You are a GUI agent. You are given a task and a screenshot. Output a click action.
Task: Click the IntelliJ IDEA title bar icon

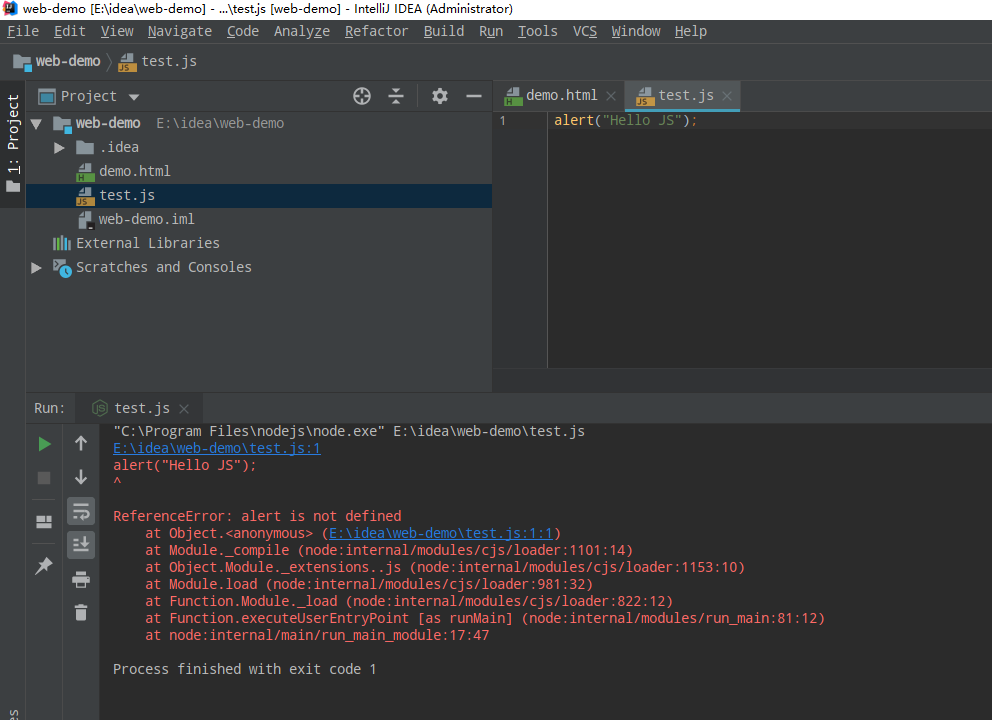point(10,9)
